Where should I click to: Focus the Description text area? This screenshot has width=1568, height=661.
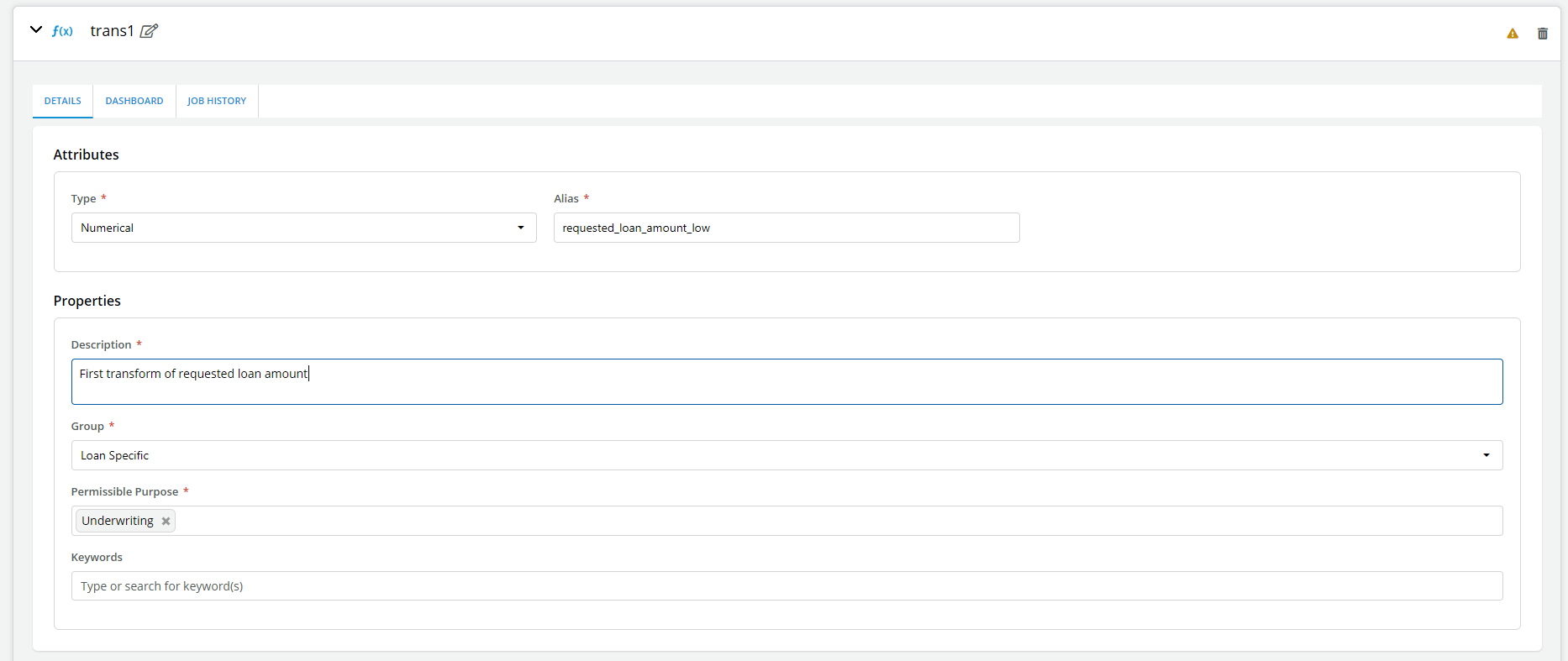786,382
